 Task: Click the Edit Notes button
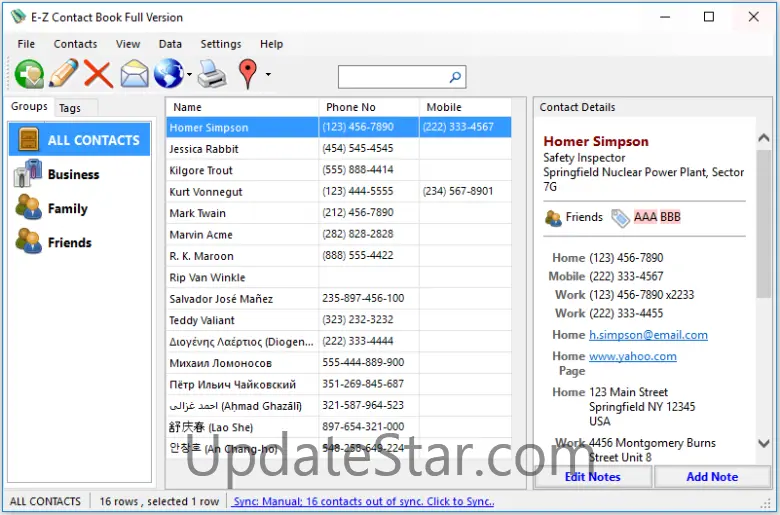coord(592,477)
